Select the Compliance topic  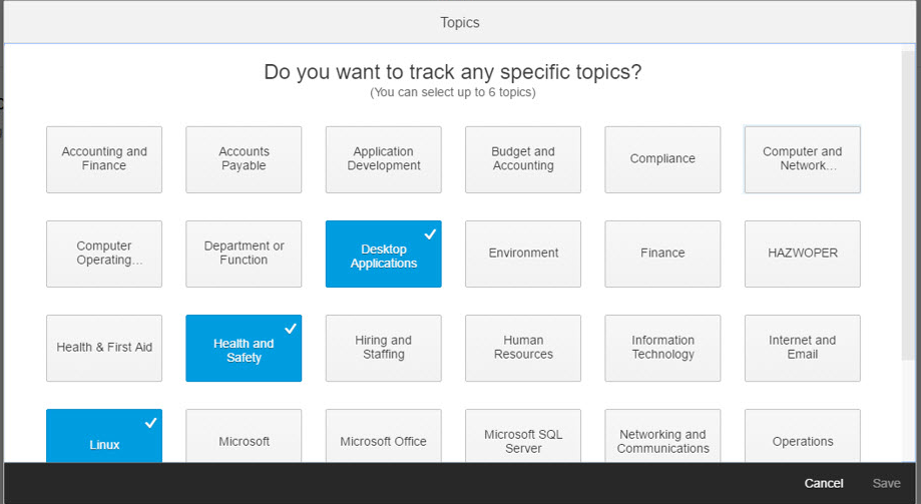coord(662,159)
